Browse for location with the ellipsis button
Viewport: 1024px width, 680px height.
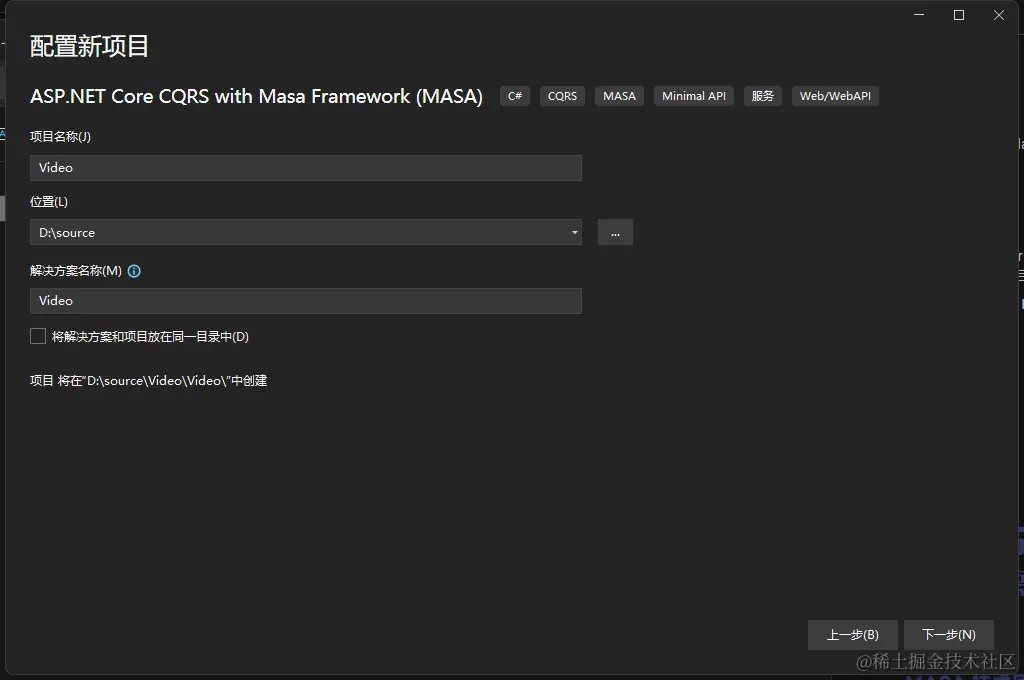point(615,233)
